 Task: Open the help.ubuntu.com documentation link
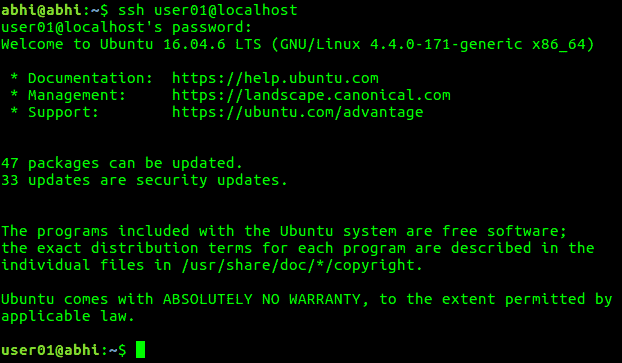[275, 78]
